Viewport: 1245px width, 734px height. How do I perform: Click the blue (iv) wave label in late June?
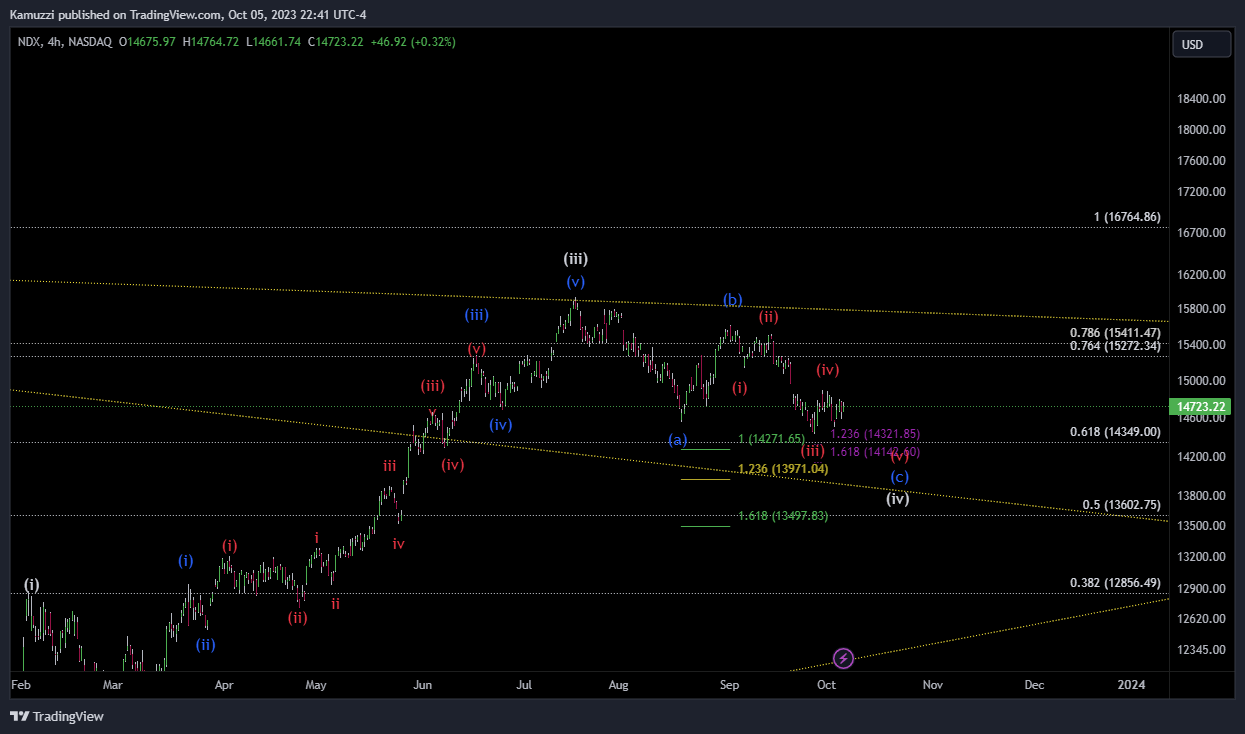point(501,424)
